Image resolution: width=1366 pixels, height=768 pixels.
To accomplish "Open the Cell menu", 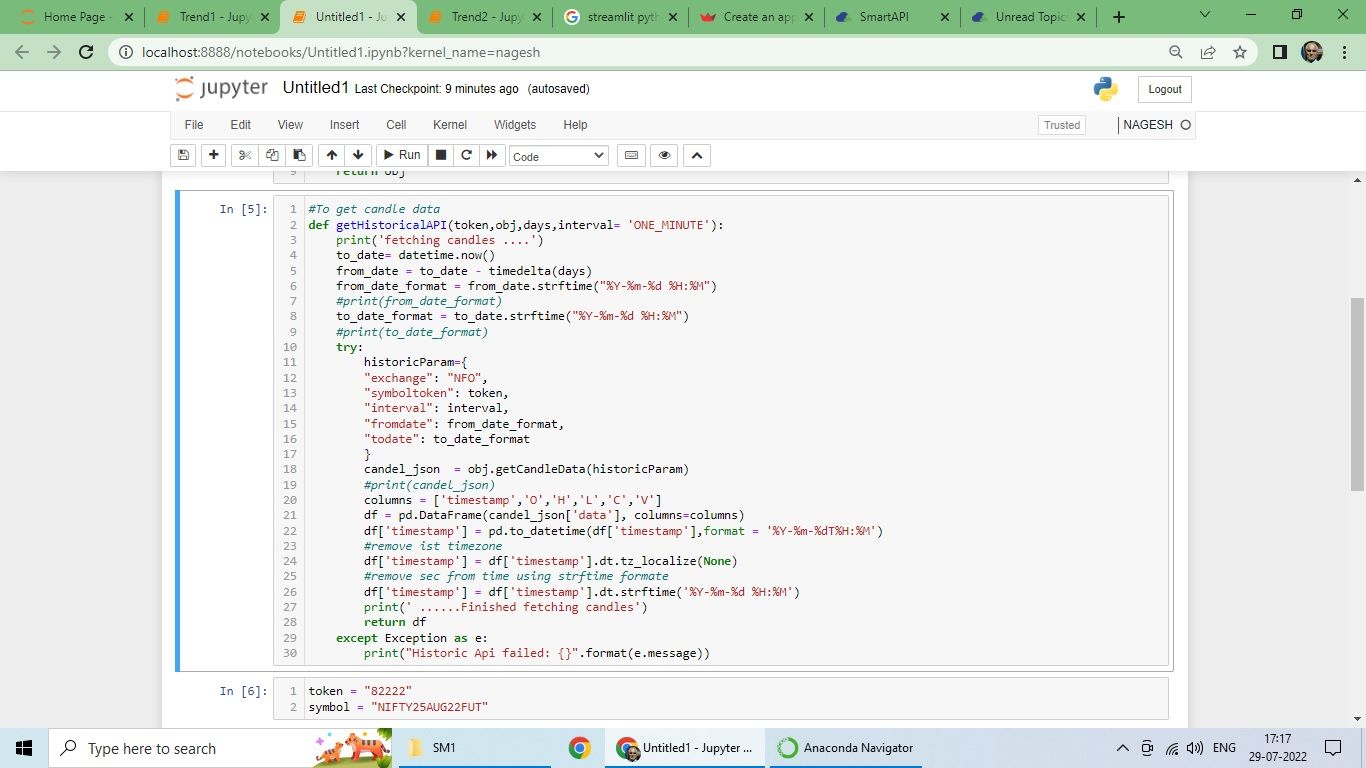I will [x=396, y=125].
